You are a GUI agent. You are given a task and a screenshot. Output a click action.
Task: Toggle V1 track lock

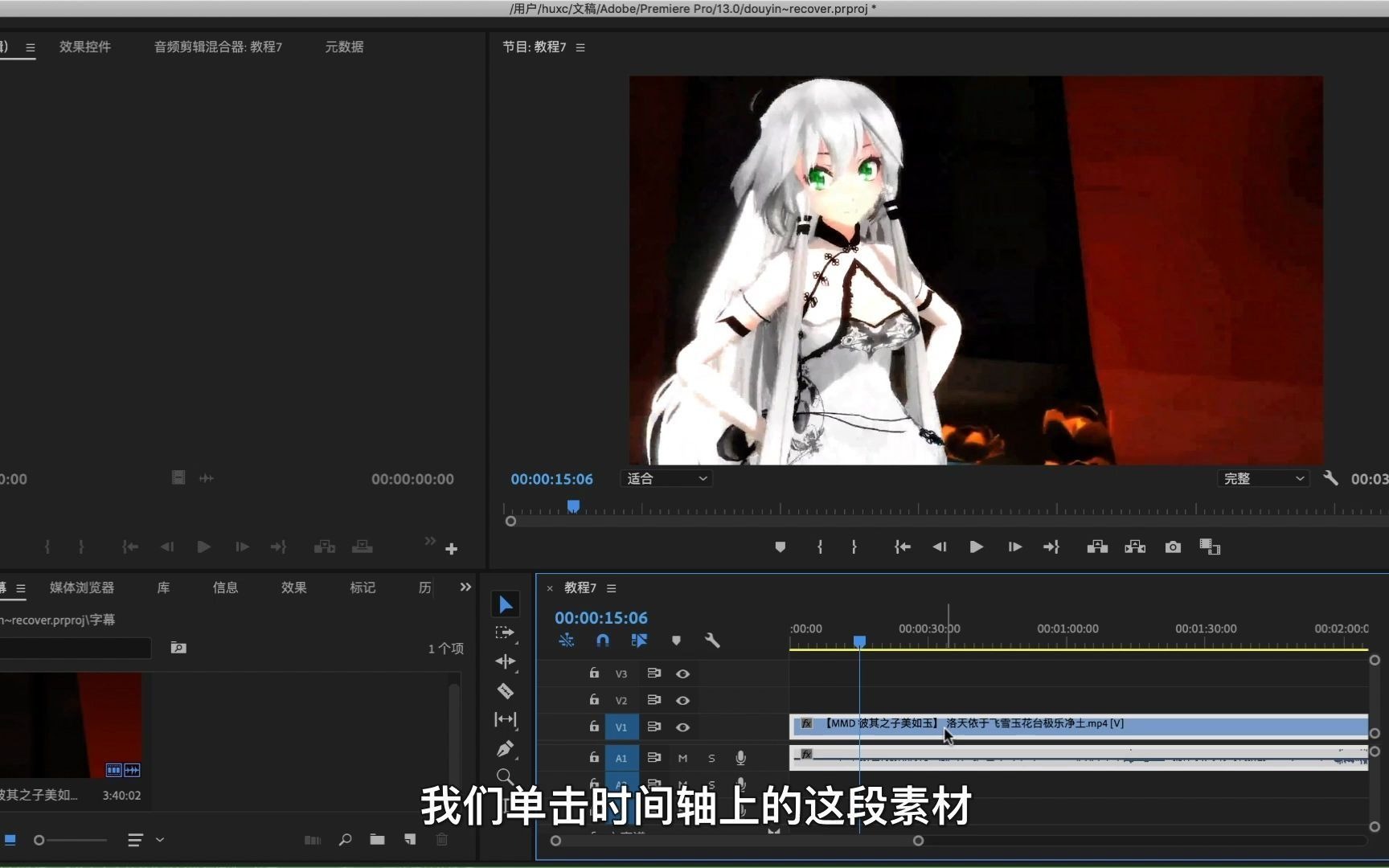tap(594, 727)
